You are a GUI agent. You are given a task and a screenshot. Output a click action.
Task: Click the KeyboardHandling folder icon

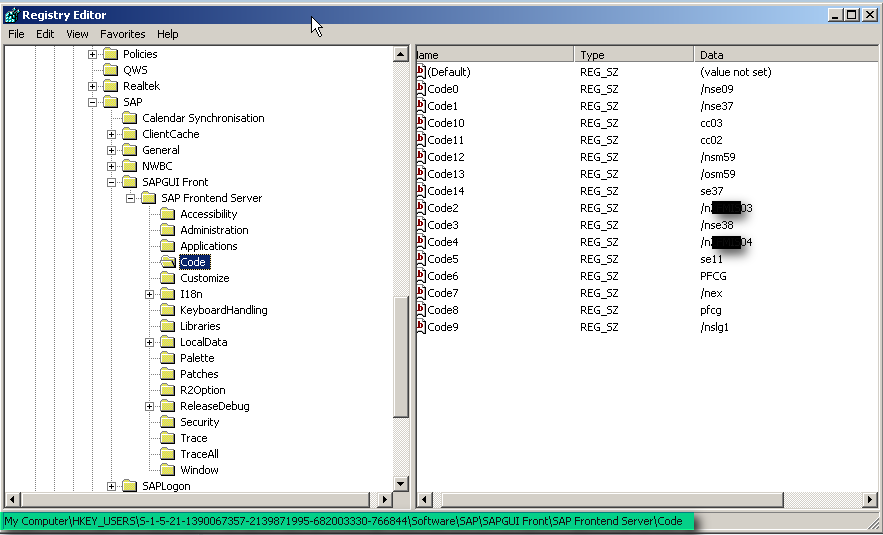click(x=167, y=310)
